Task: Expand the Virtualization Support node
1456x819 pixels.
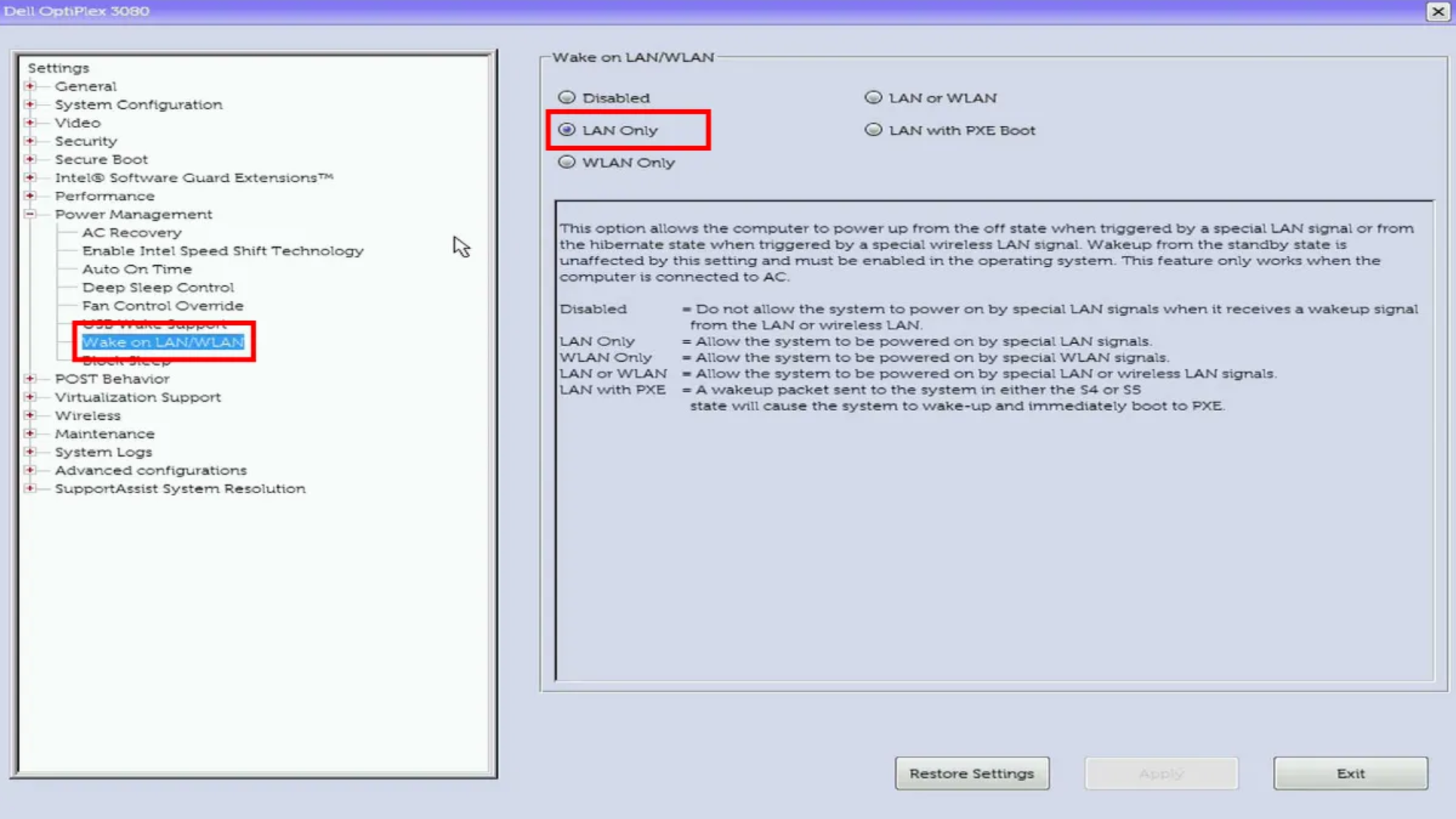Action: point(29,397)
